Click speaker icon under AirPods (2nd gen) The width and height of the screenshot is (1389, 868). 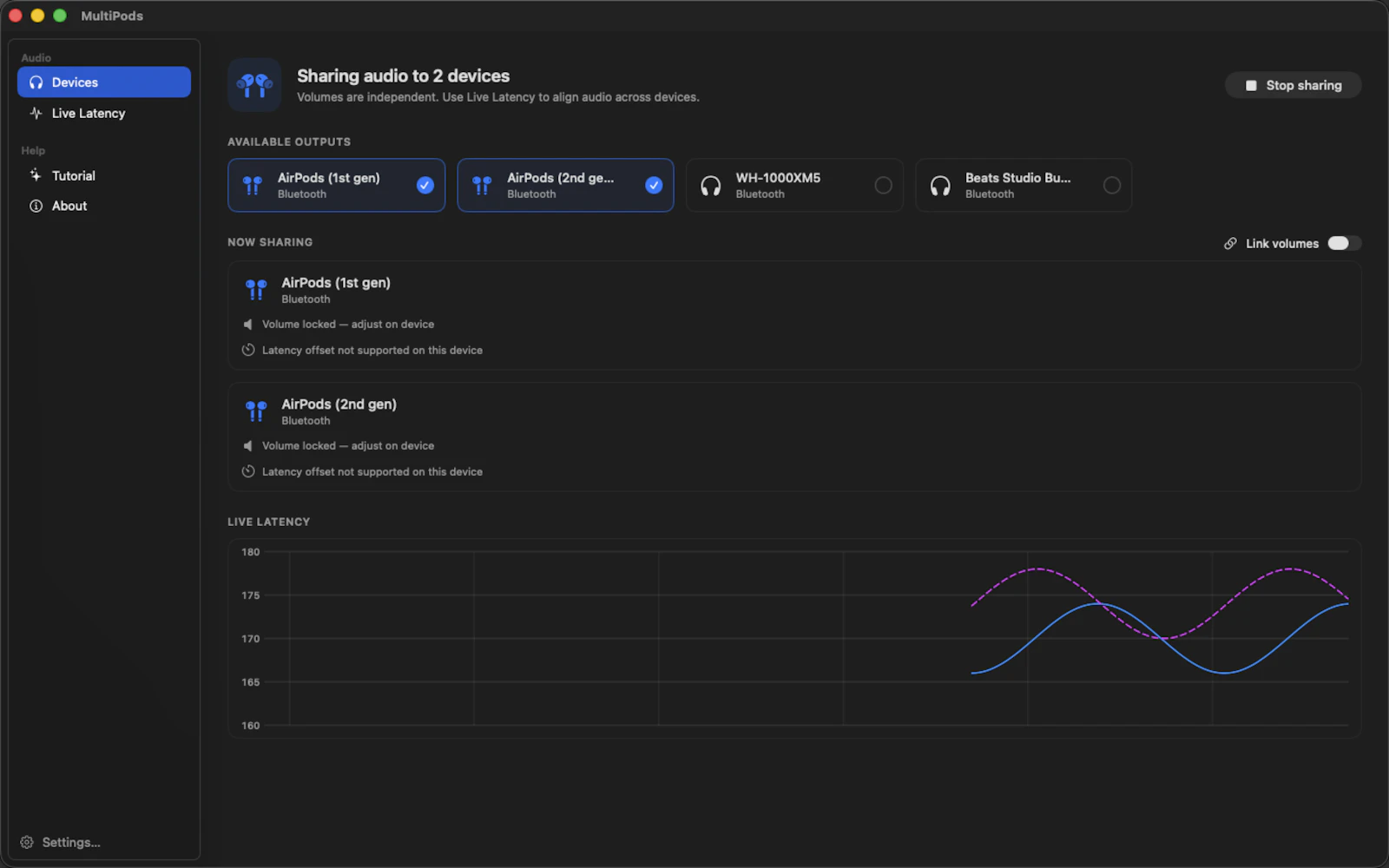tap(247, 445)
